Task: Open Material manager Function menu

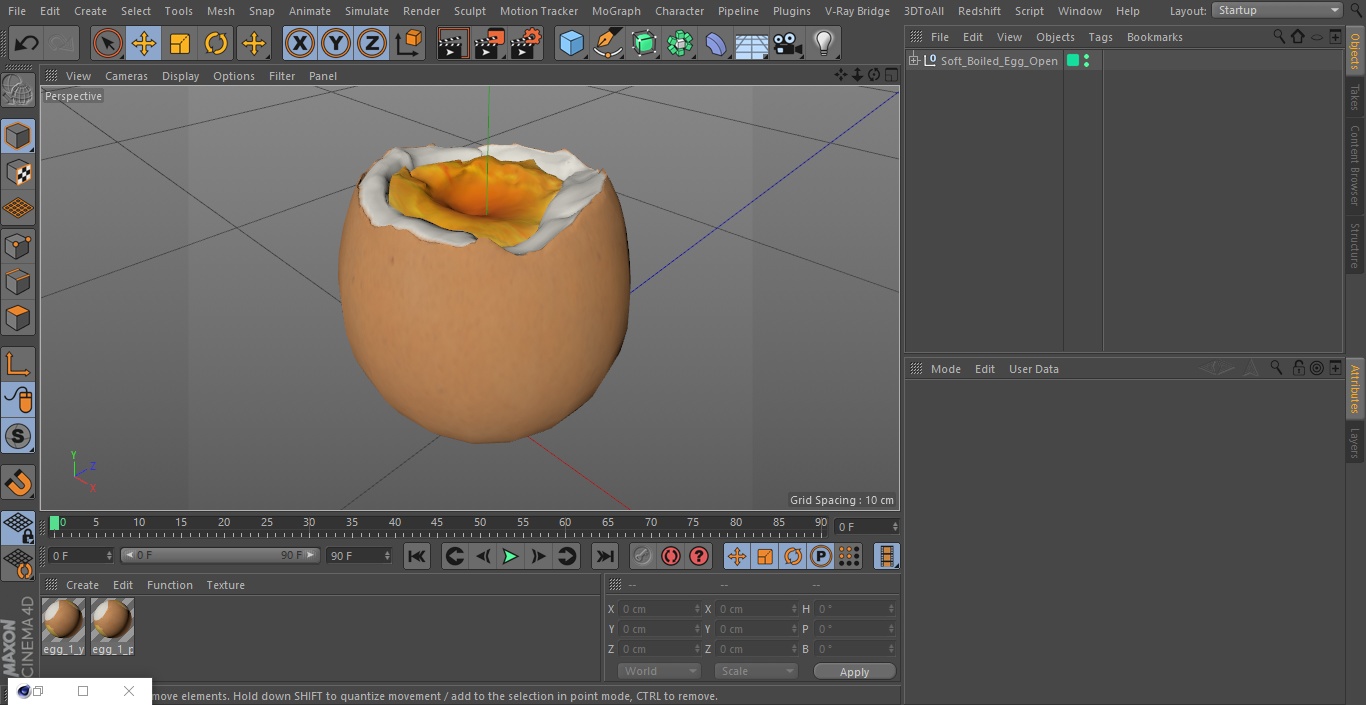Action: click(x=170, y=585)
